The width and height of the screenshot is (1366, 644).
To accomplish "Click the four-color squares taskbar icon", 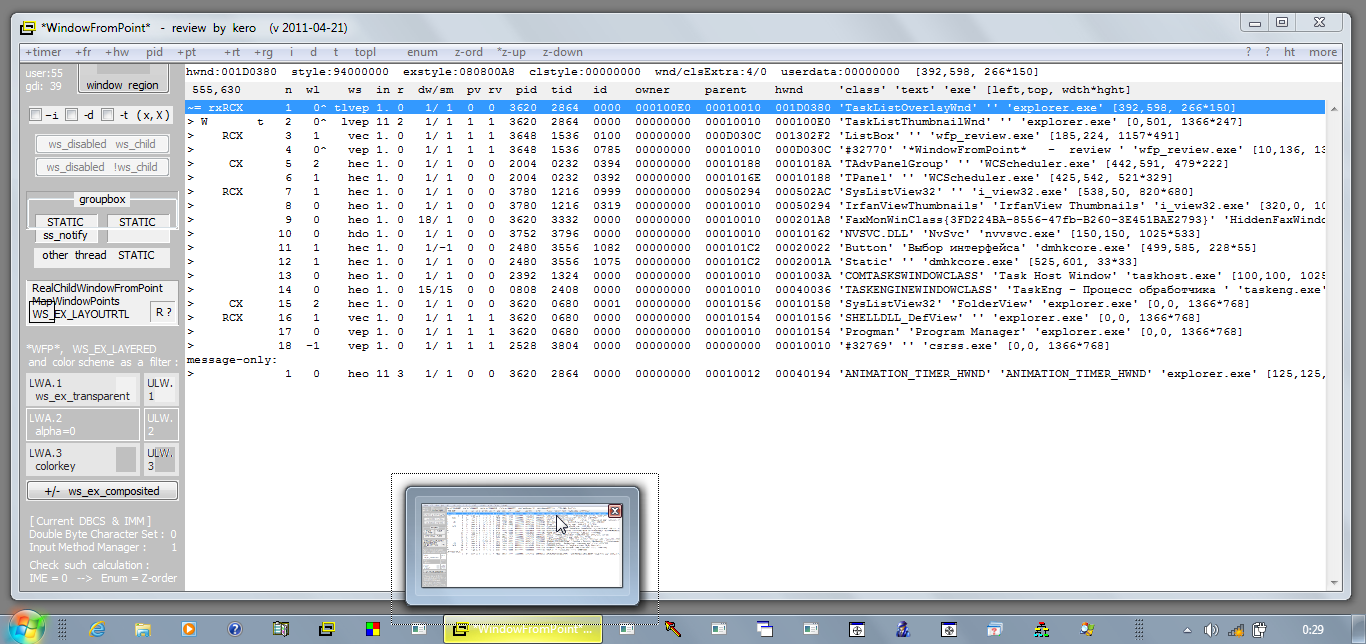I will [372, 629].
